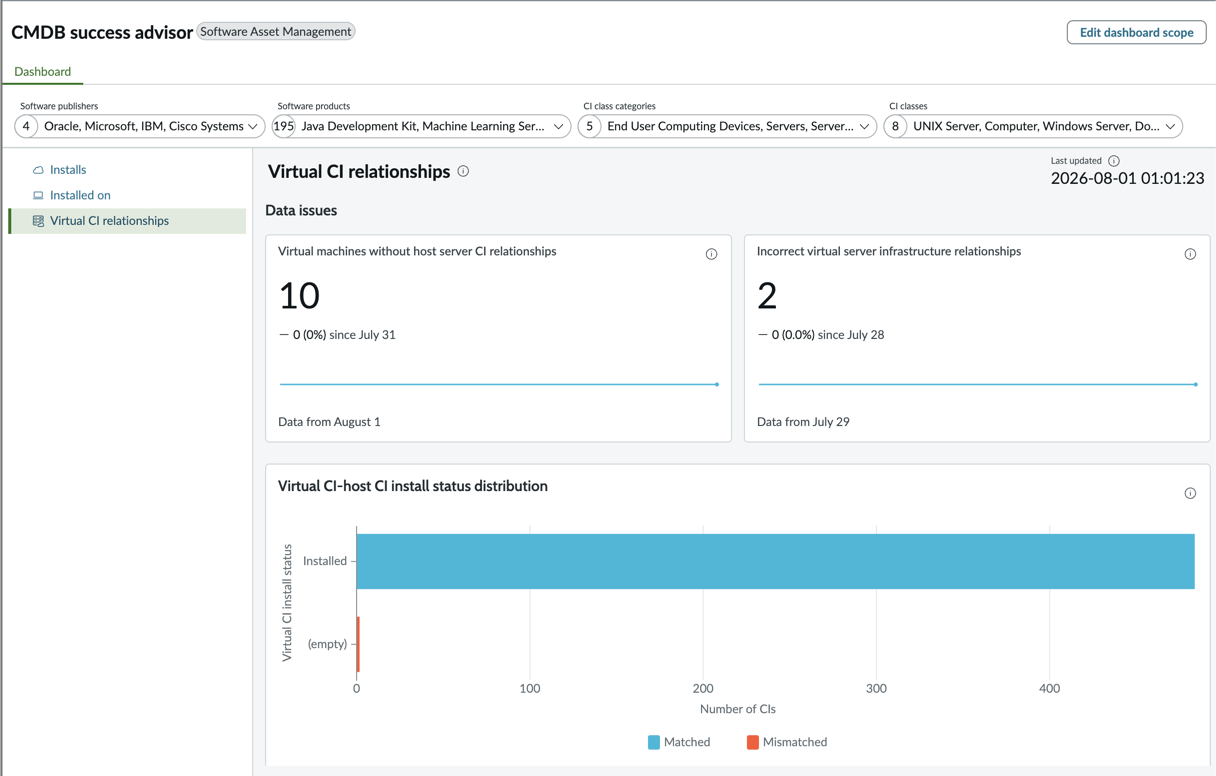
Task: Click 'Incorrect virtual server infrastructure relationships' title
Action: (x=889, y=251)
